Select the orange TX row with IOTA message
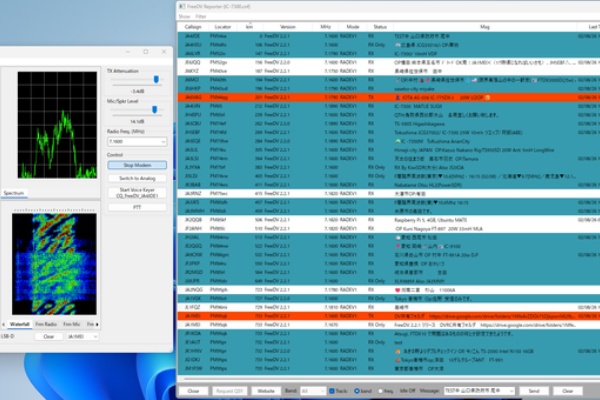 (x=389, y=97)
